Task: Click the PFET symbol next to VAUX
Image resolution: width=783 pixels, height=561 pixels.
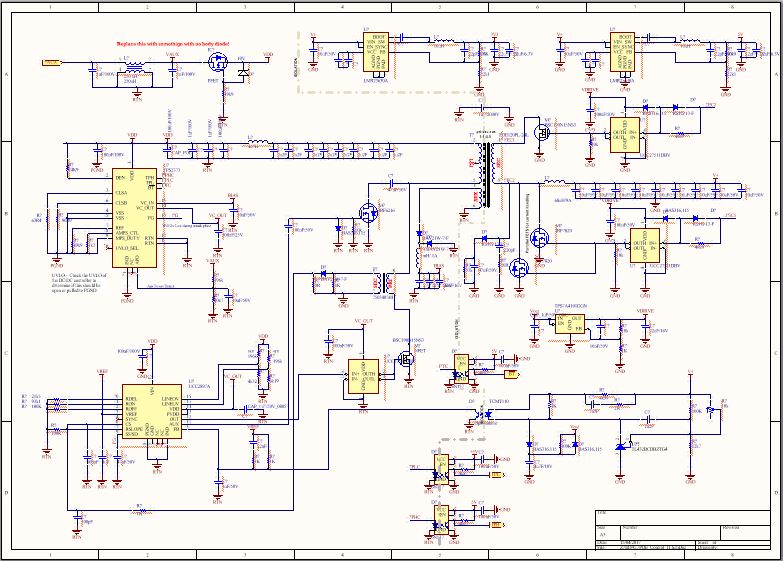Action: pos(218,61)
